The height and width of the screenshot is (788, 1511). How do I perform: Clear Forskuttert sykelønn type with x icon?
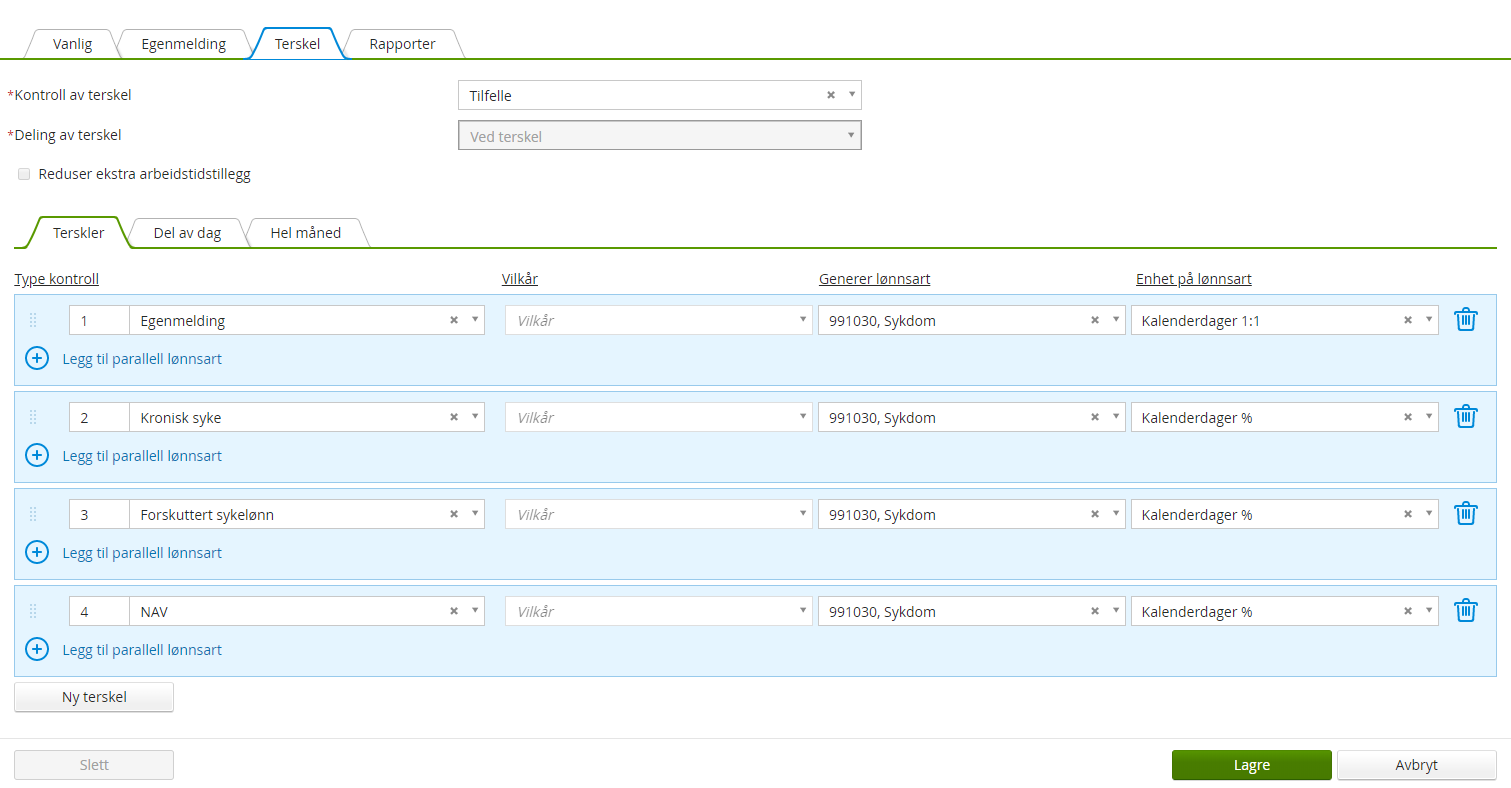[x=453, y=514]
